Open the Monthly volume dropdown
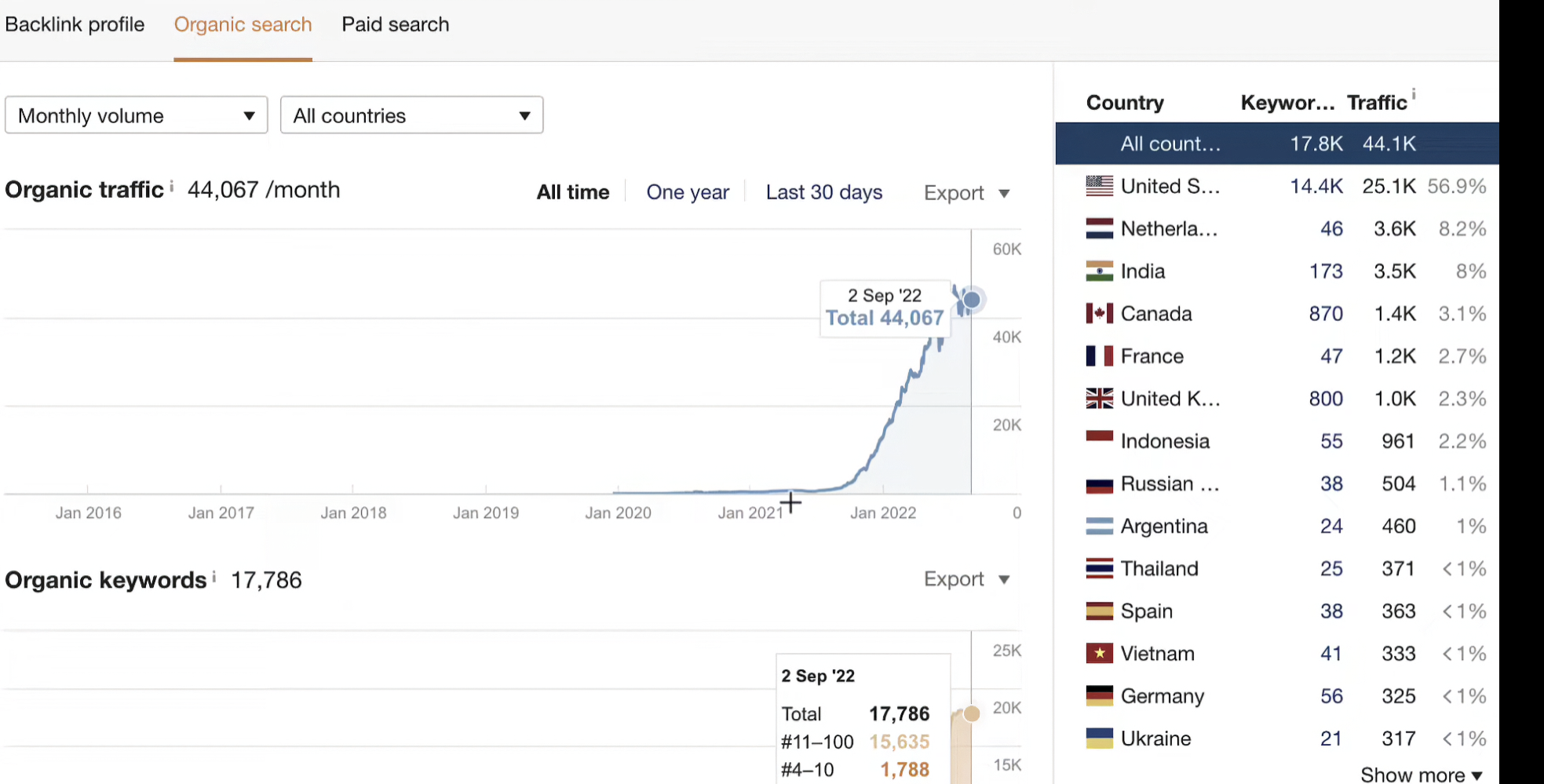 137,115
